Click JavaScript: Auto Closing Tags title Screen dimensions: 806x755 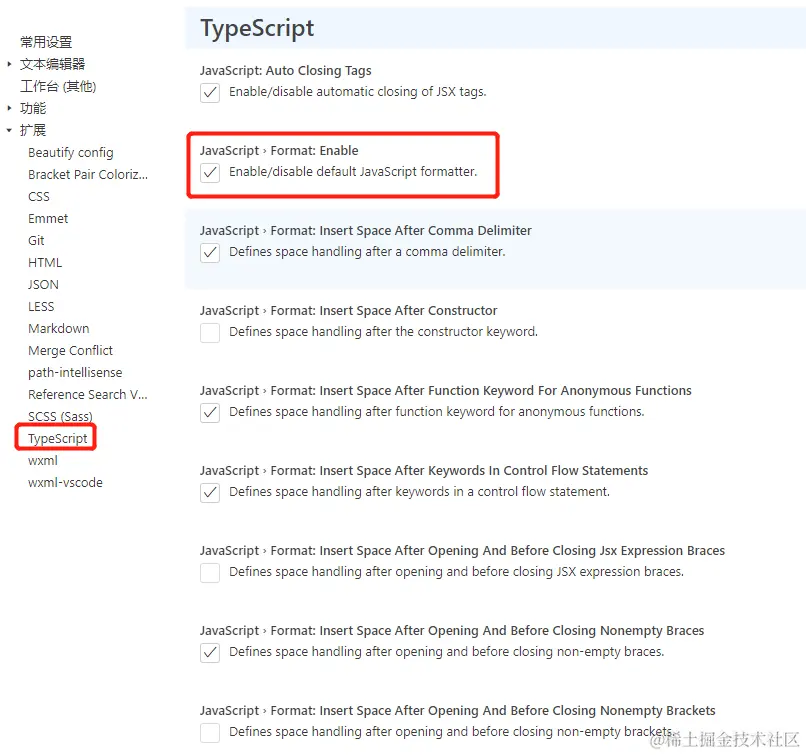coord(286,70)
